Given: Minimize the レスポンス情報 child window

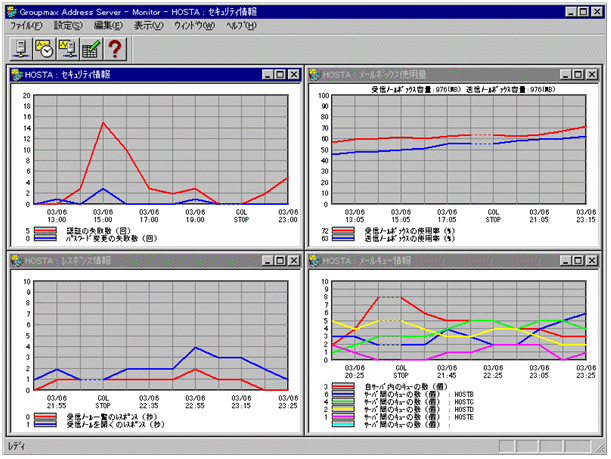Looking at the screenshot, I should [x=267, y=261].
